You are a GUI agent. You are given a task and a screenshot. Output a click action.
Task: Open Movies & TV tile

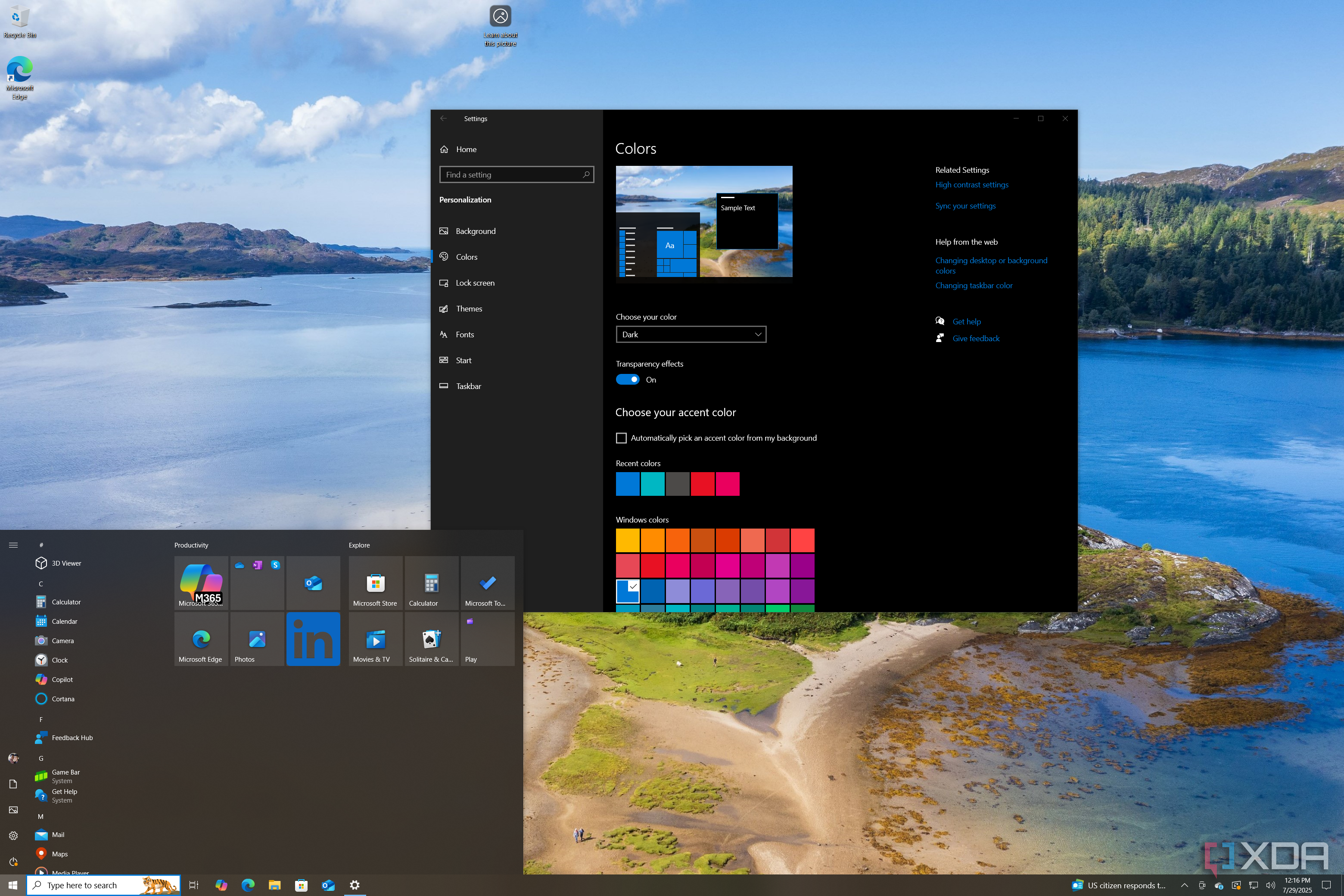point(375,638)
